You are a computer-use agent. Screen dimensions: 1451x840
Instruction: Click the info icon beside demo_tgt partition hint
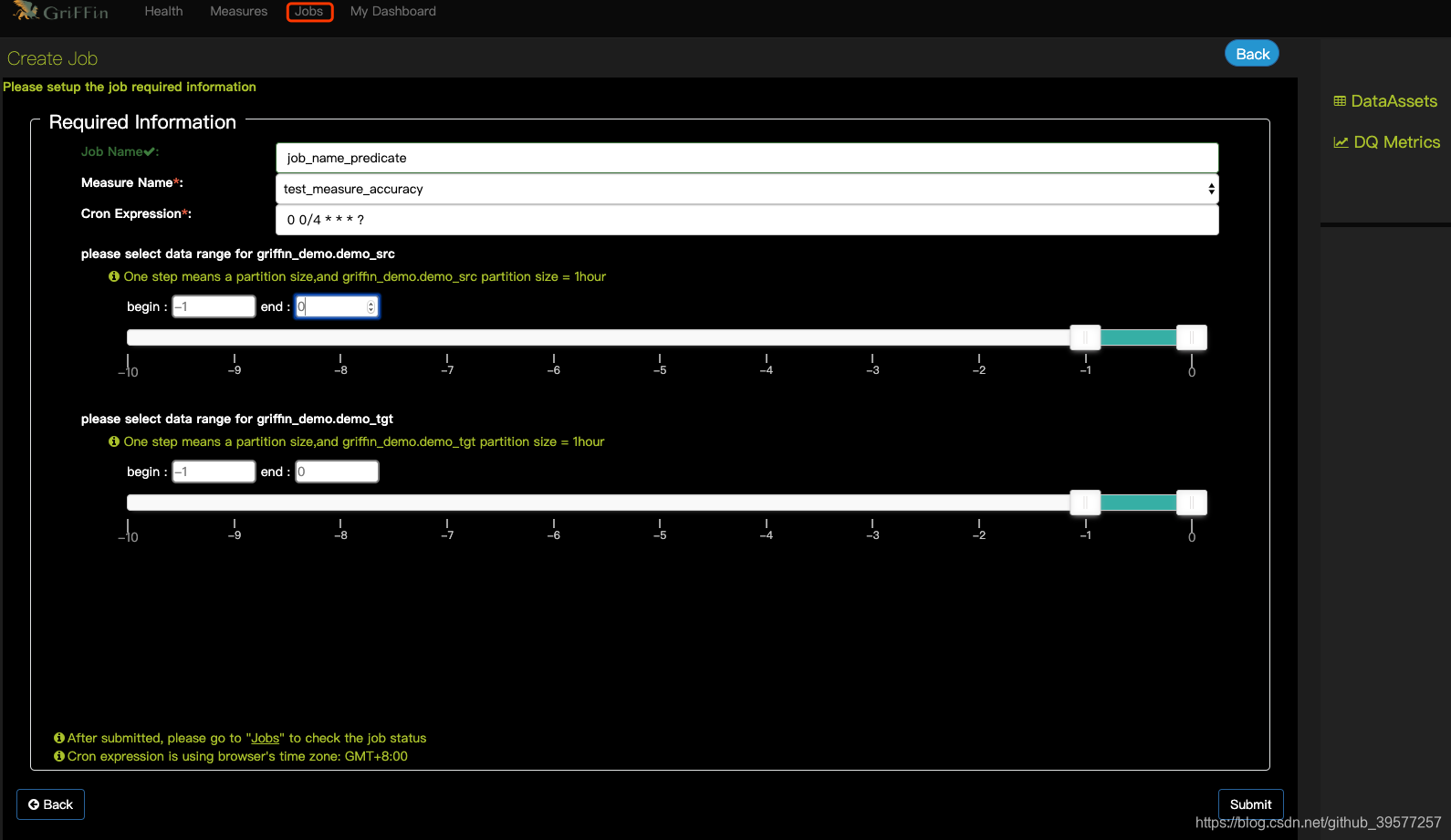114,441
